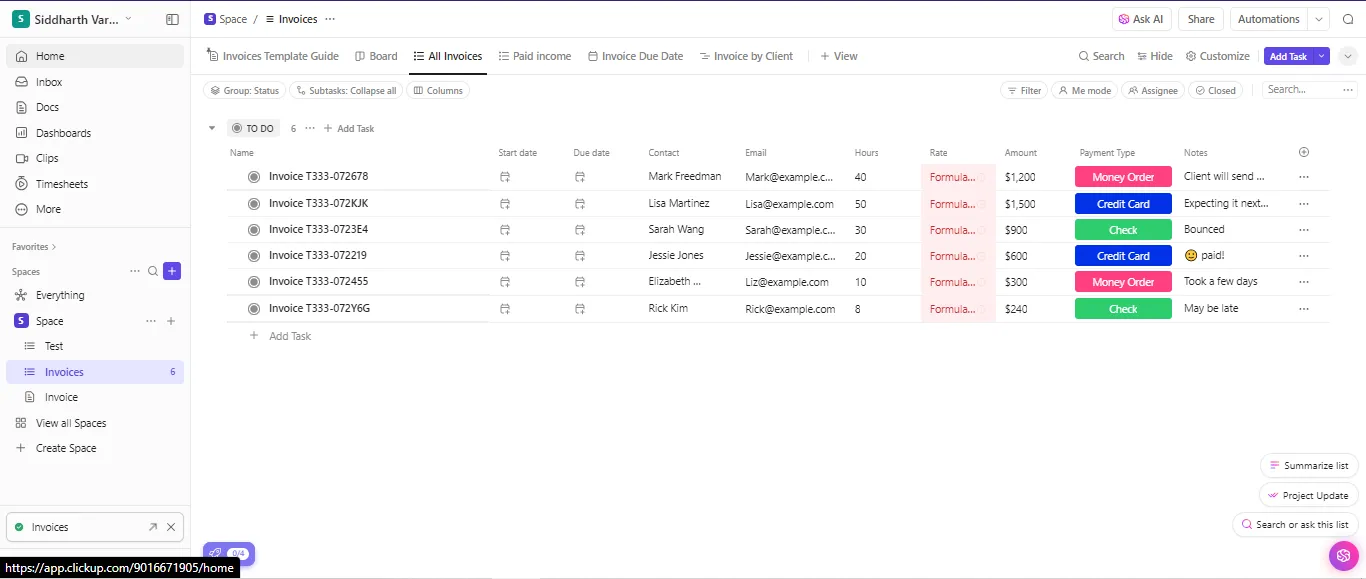The width and height of the screenshot is (1366, 579).
Task: Open the Credit Card payment type for Lisa Martinez
Action: point(1123,204)
